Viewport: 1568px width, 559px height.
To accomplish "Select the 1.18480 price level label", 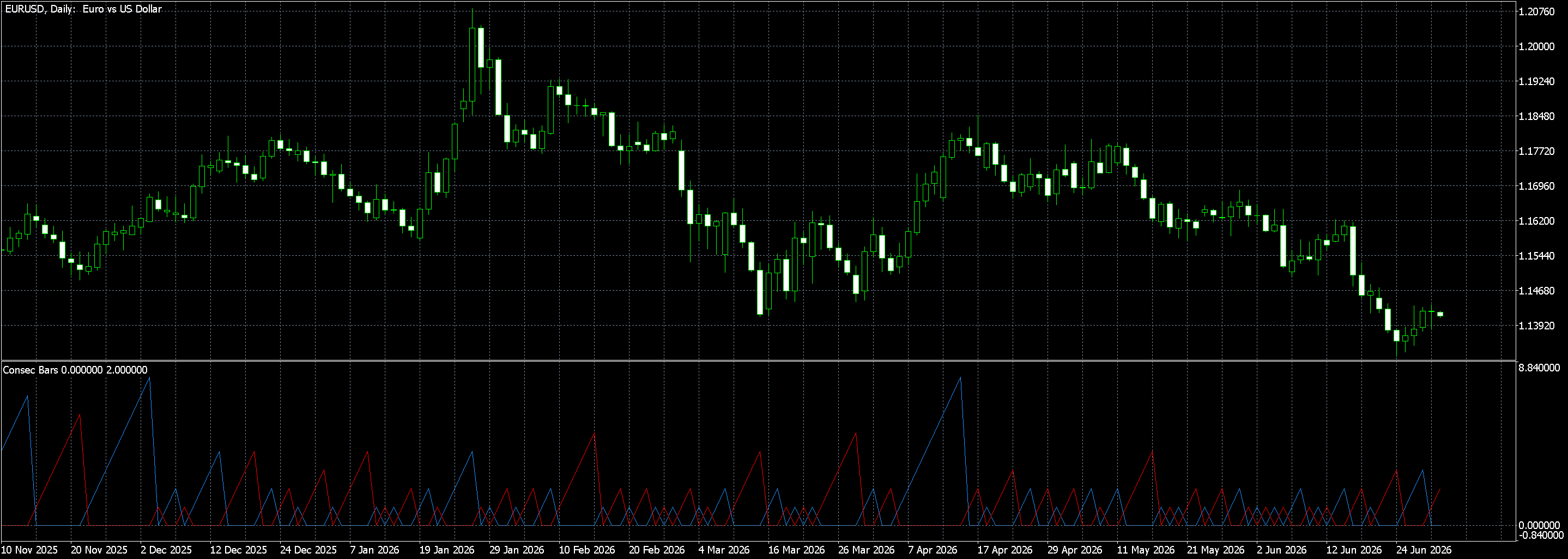I will click(x=1537, y=116).
